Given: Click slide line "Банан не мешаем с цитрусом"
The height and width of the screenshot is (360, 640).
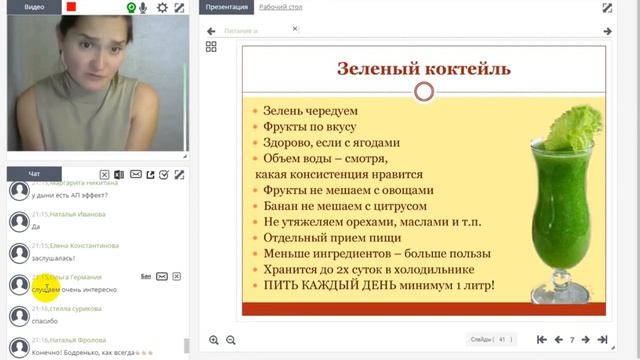Looking at the screenshot, I should [345, 206].
